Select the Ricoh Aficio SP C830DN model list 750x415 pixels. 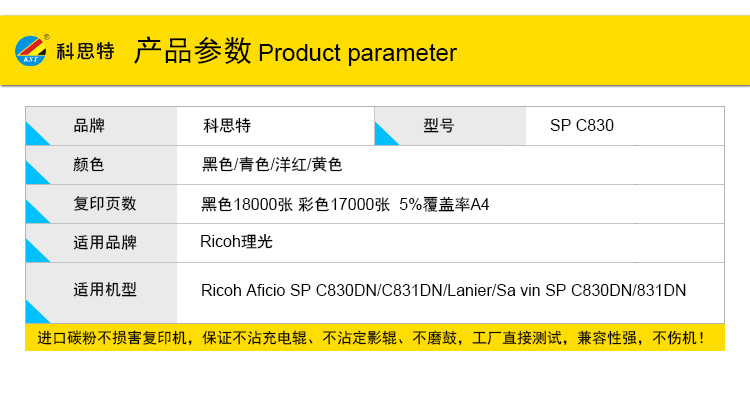443,291
